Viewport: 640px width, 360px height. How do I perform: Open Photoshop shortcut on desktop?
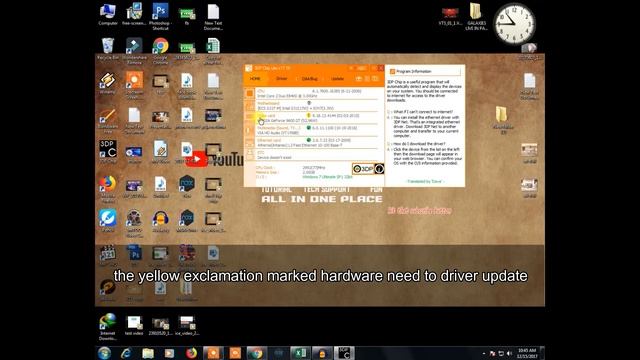pos(160,16)
